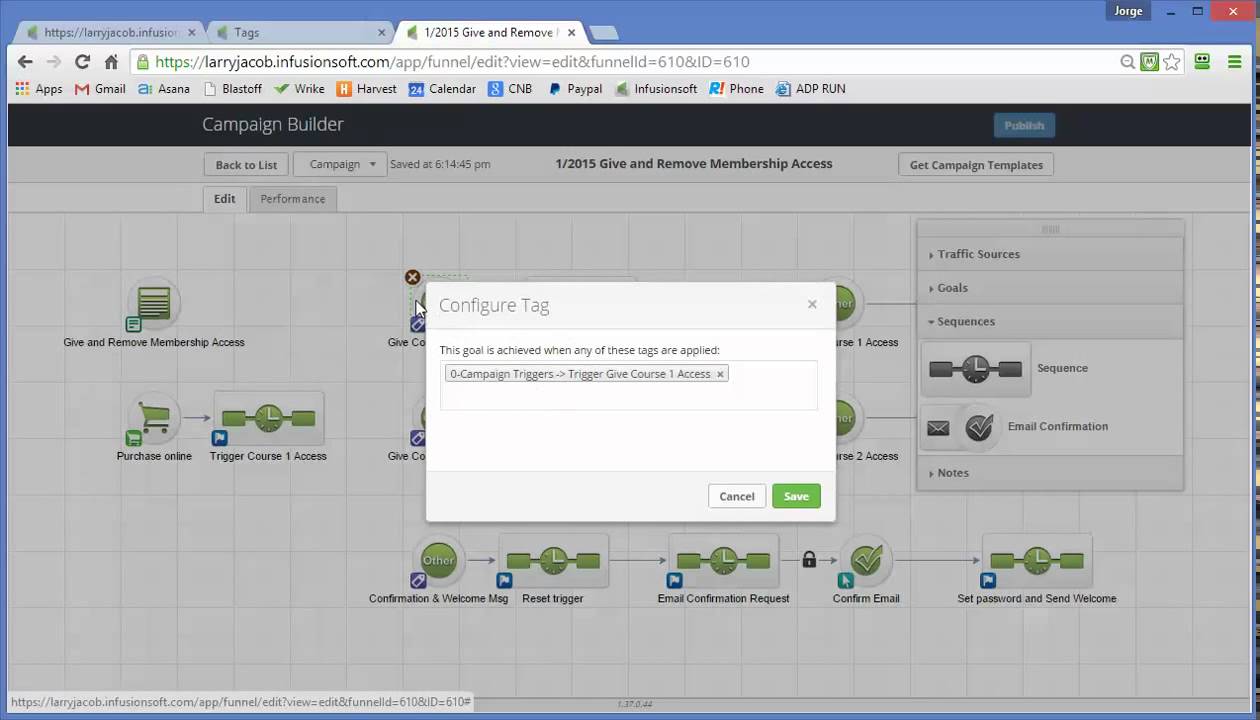Reload the page
The height and width of the screenshot is (720, 1260).
point(82,62)
